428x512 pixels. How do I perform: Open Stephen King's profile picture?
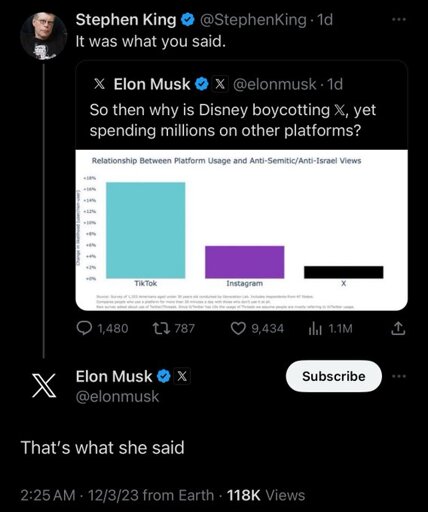coord(43,36)
